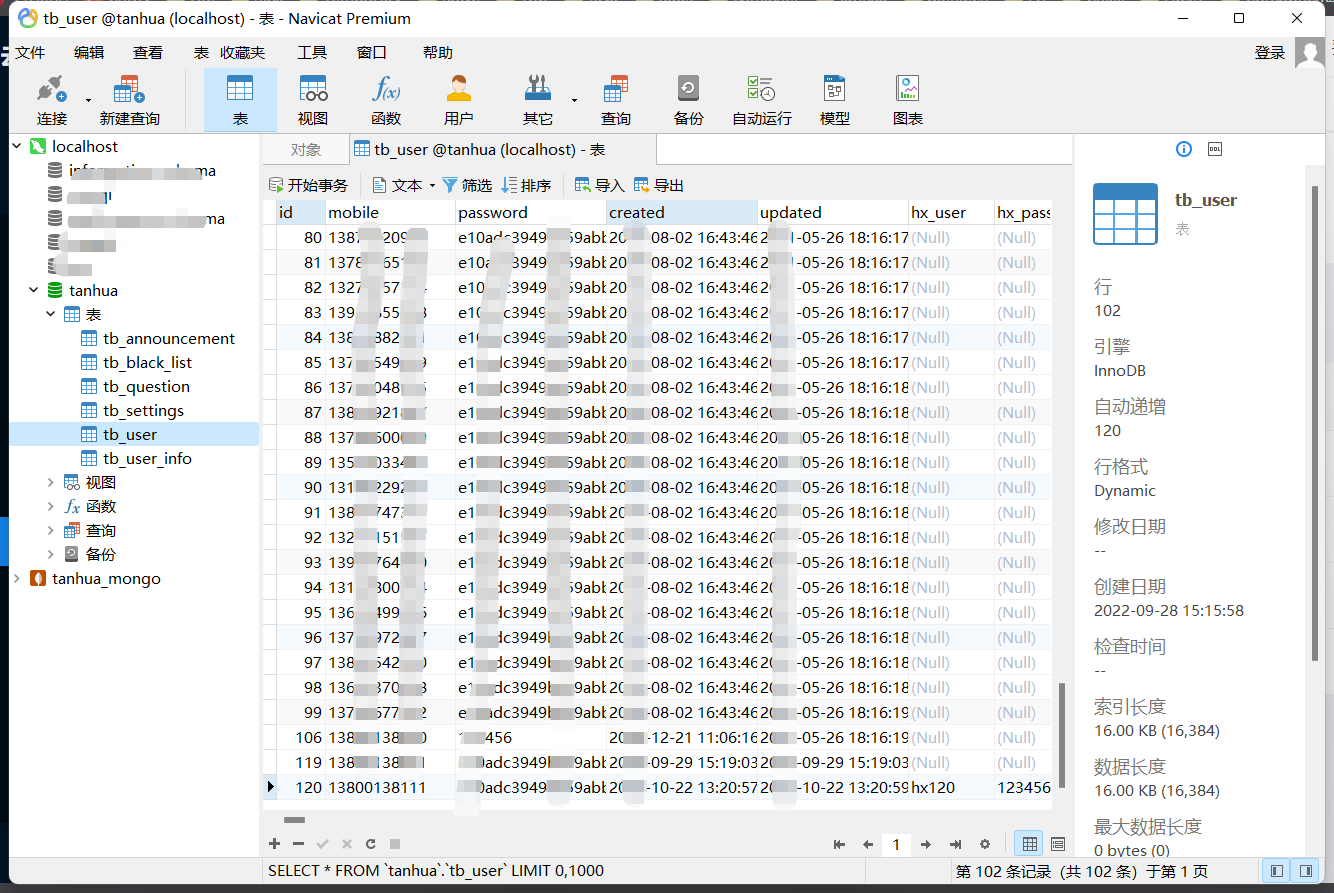Open the 用户 (User) toolbar icon

[x=459, y=101]
